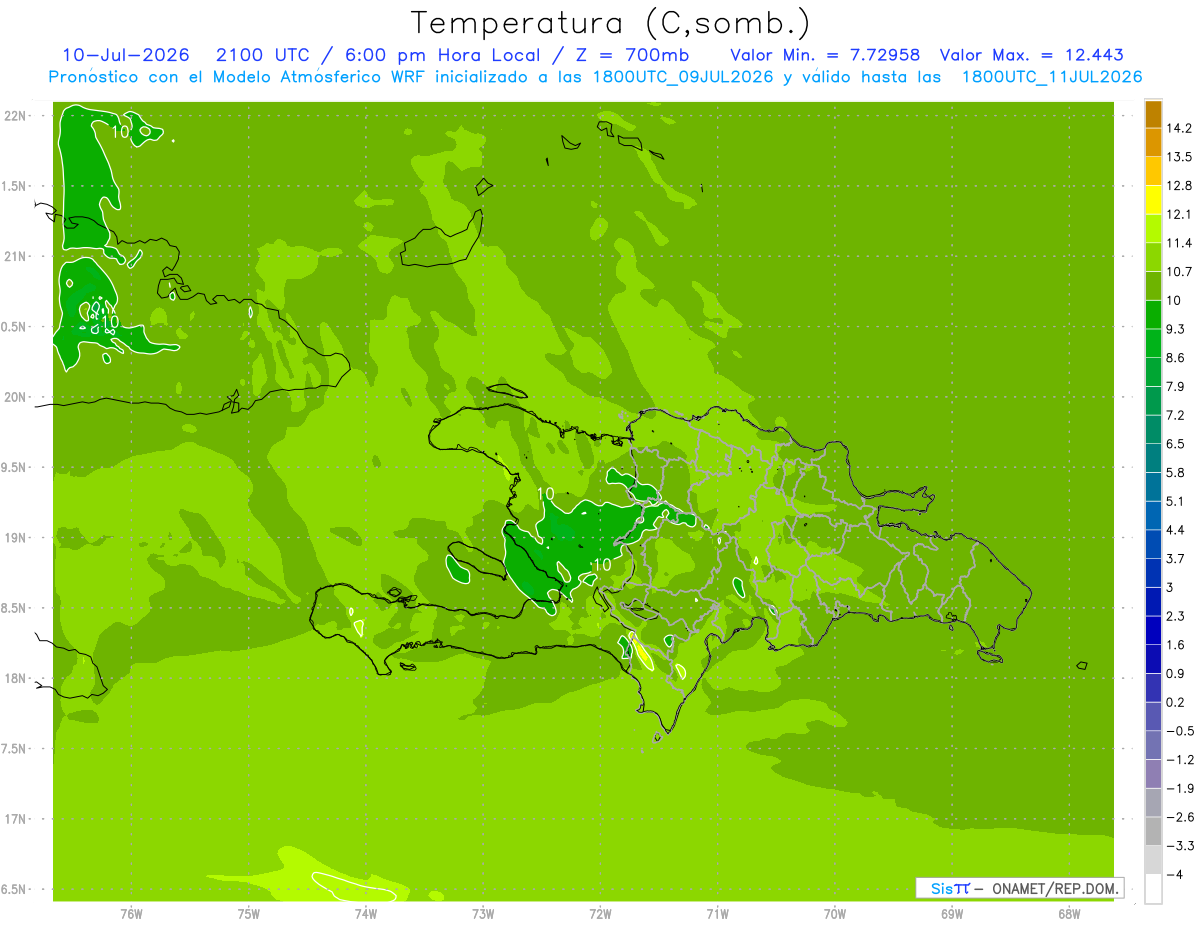Click the '71W' longitude label
The width and height of the screenshot is (1200, 927).
click(717, 913)
